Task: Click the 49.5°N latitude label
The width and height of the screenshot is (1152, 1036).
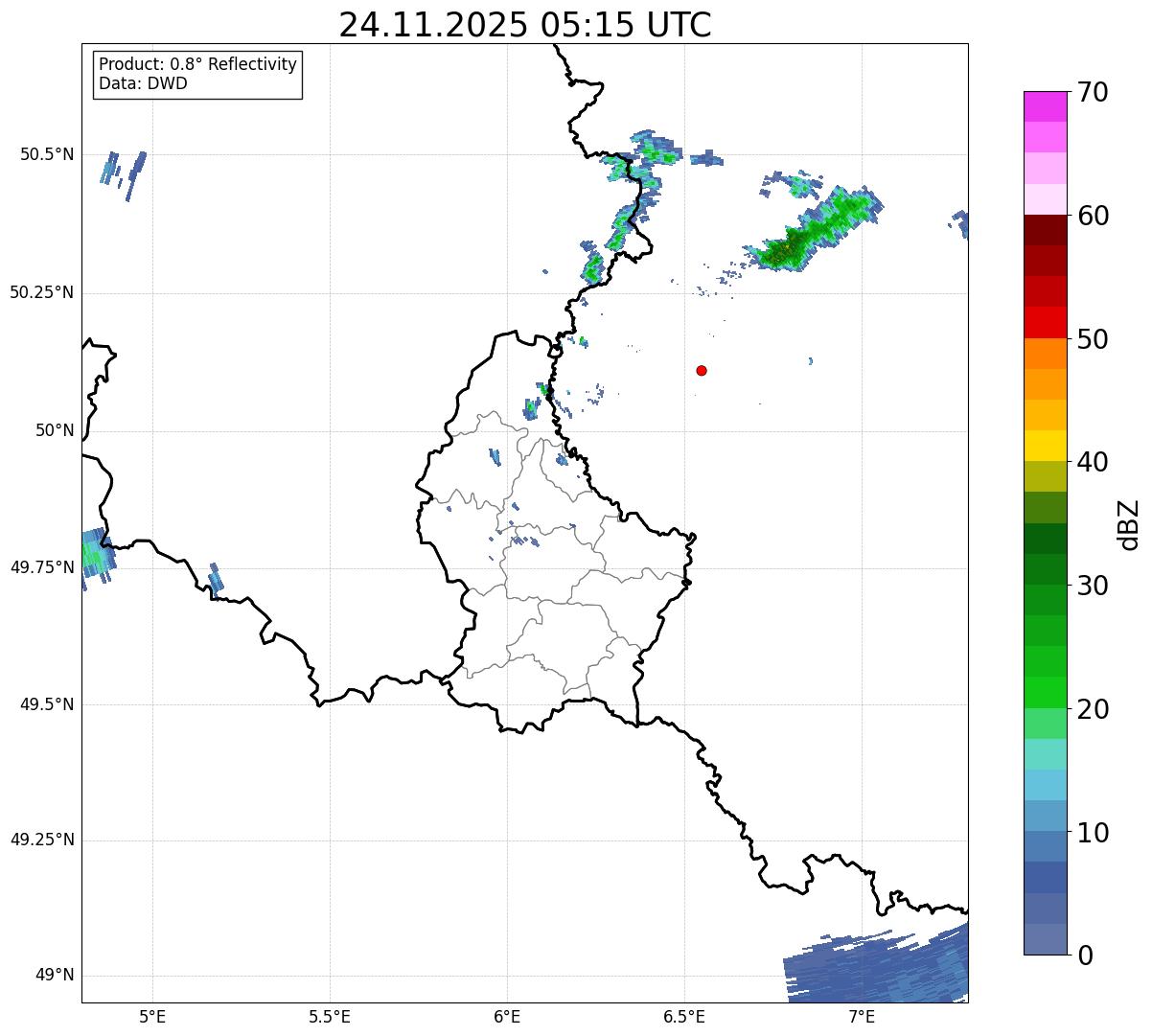Action: pos(47,704)
